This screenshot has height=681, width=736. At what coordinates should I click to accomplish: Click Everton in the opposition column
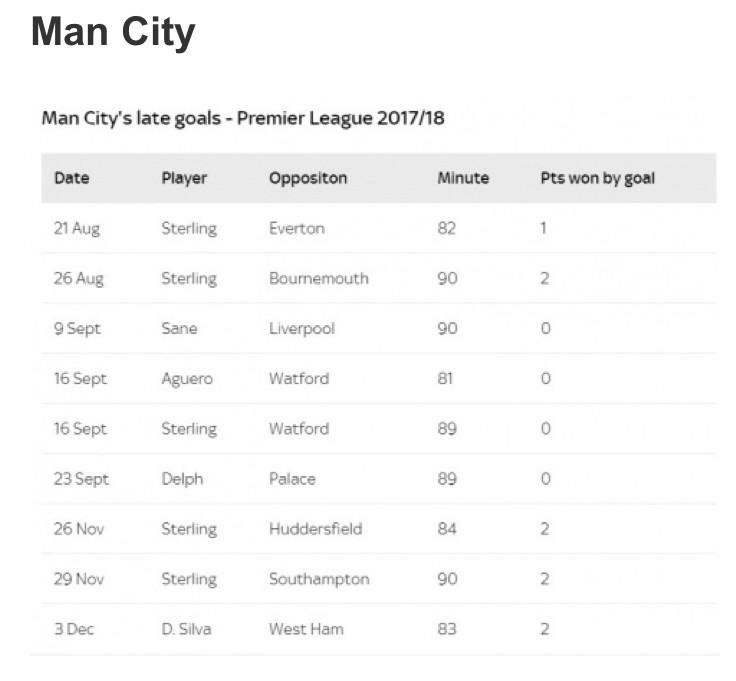[297, 228]
